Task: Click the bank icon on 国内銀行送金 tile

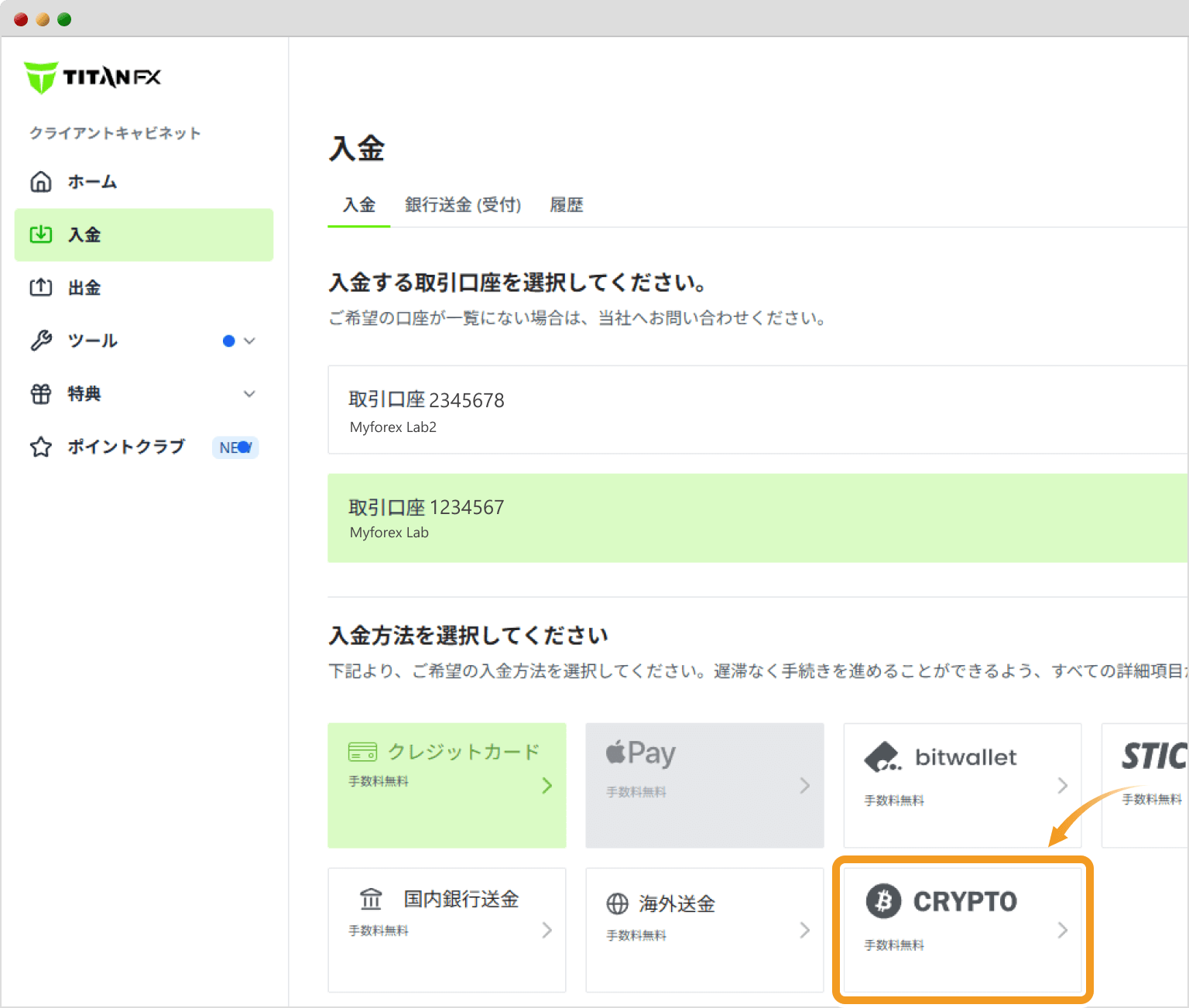Action: (x=372, y=899)
